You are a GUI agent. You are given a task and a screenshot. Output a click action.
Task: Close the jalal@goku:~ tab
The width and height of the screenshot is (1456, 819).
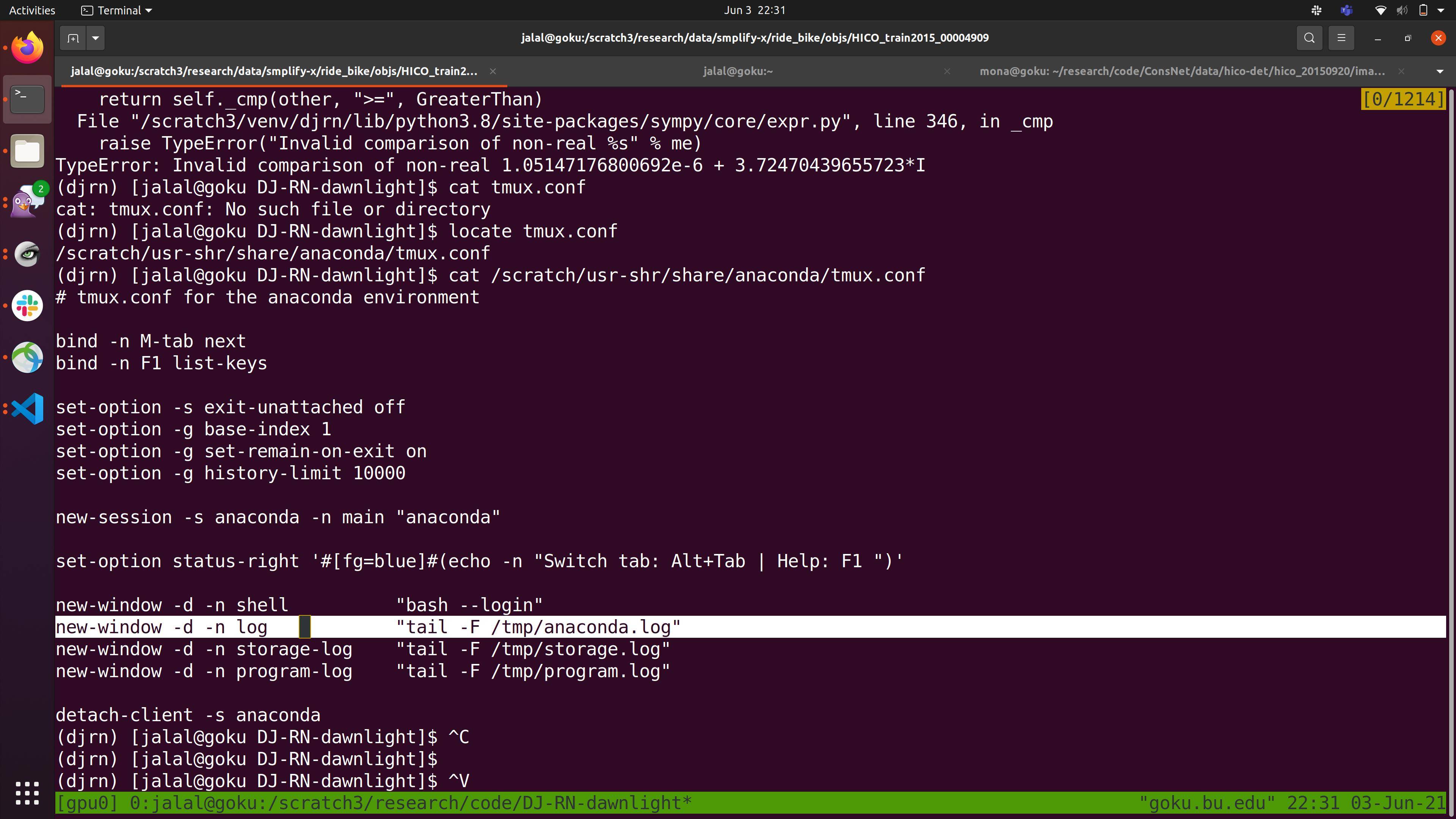coord(947,71)
